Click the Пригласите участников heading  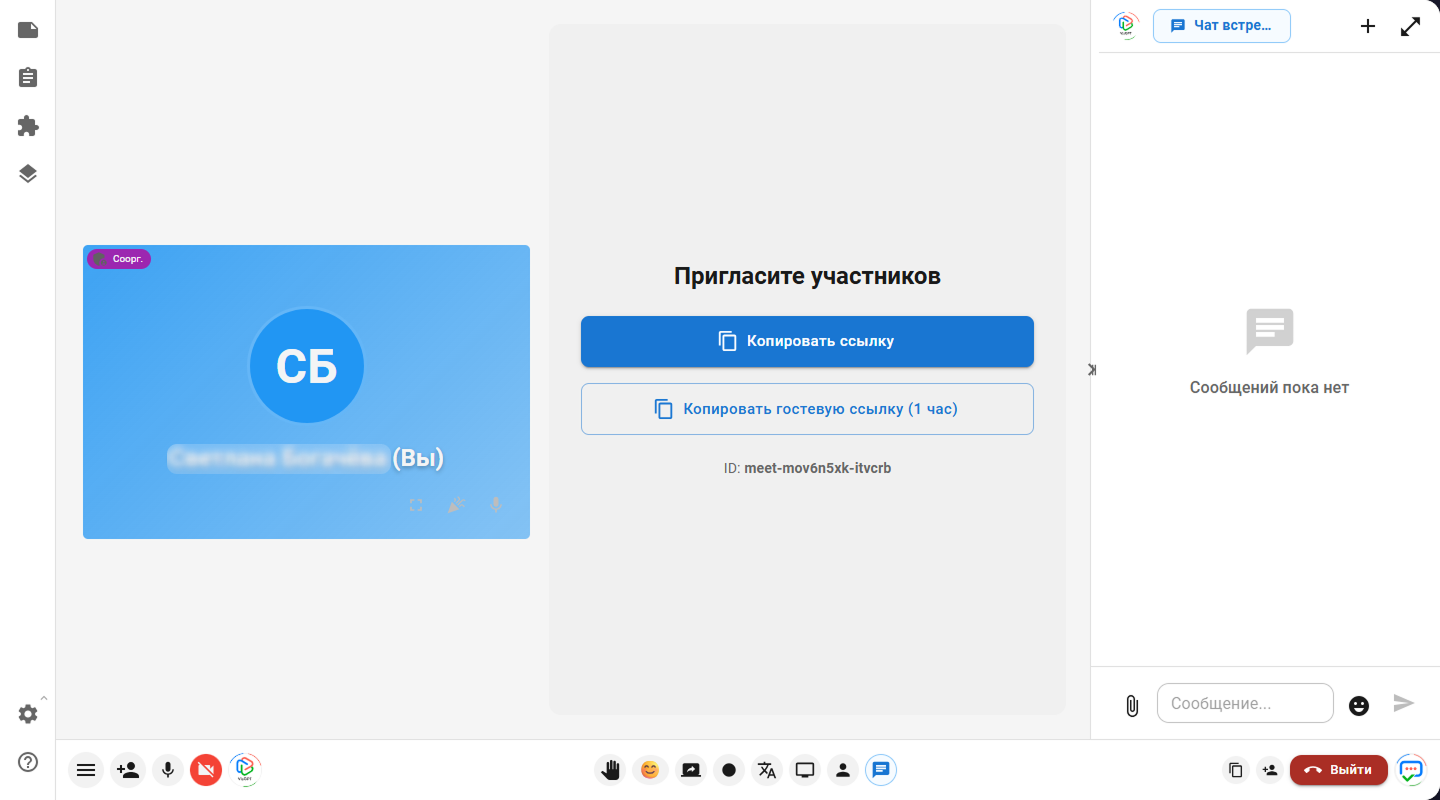pos(807,276)
